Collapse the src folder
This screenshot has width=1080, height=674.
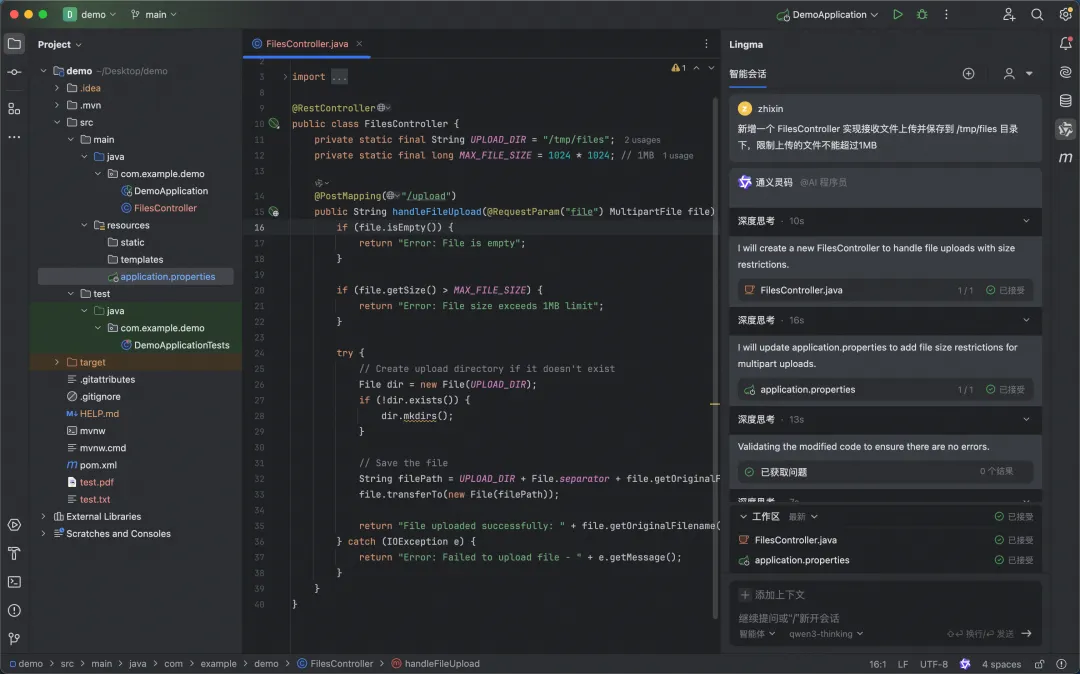point(57,123)
